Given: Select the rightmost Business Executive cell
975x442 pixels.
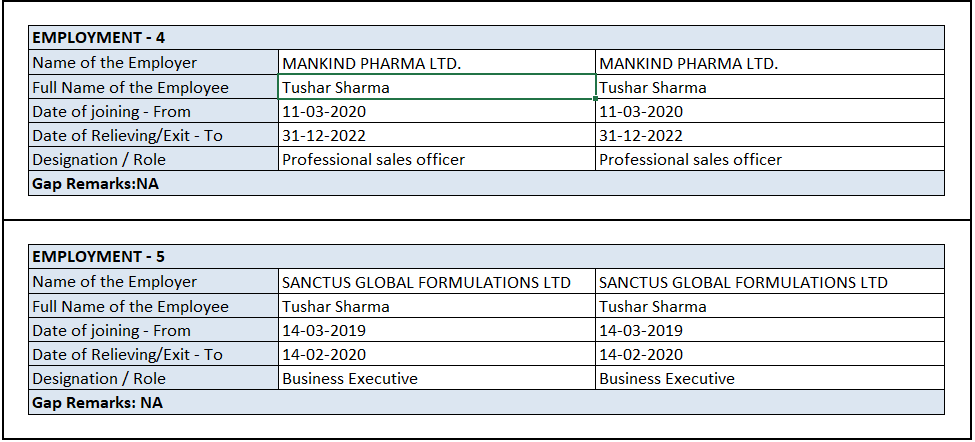Looking at the screenshot, I should pyautogui.click(x=769, y=378).
